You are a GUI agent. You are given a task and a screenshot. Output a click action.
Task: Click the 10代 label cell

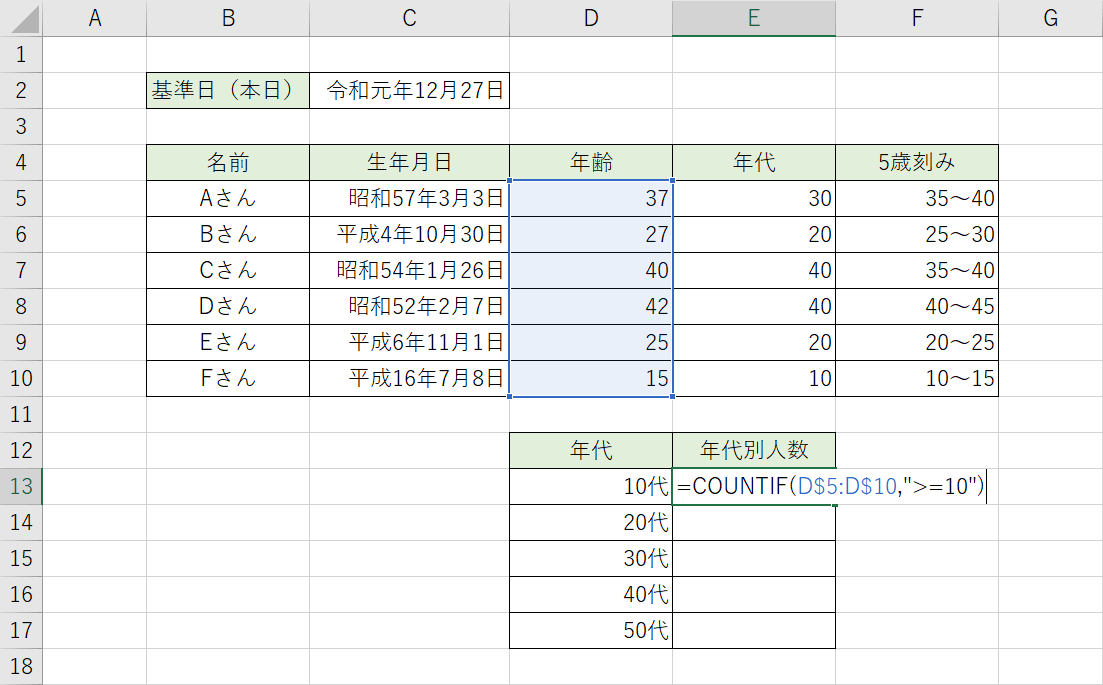pyautogui.click(x=591, y=486)
